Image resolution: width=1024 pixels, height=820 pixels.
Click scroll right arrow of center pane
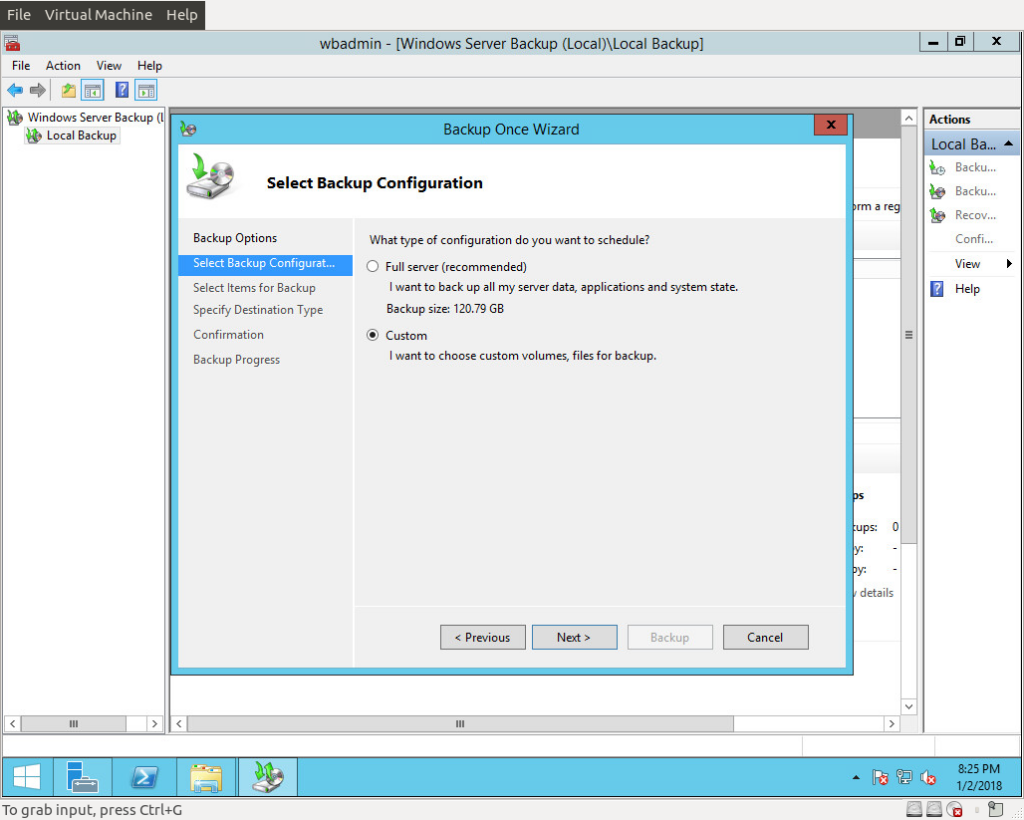tap(891, 723)
